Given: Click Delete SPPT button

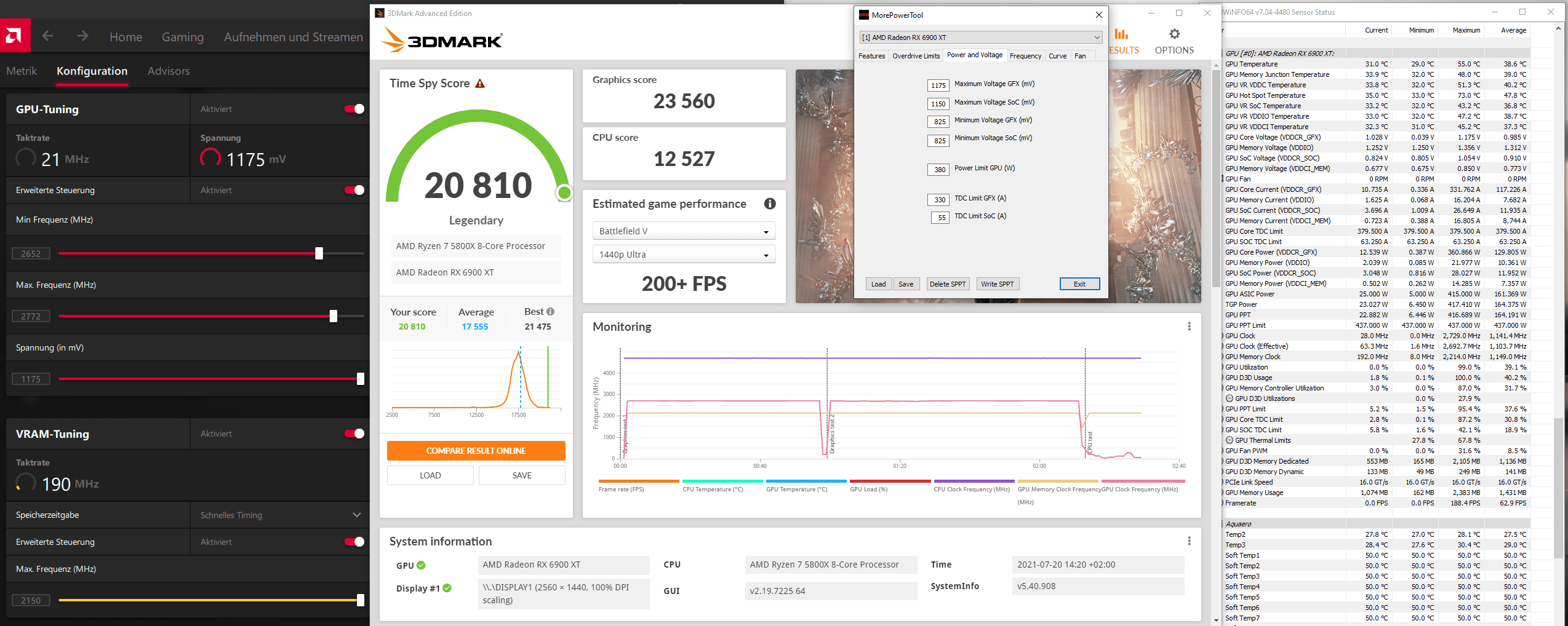Looking at the screenshot, I should tap(948, 284).
